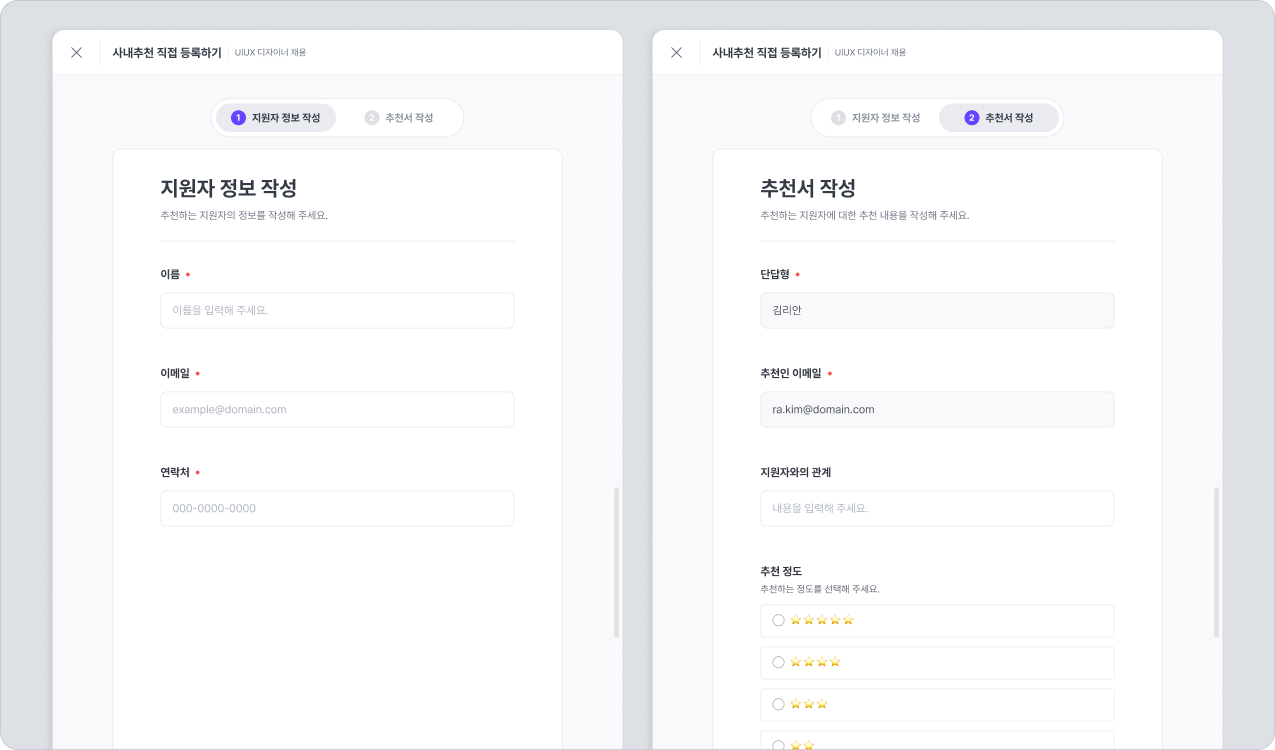Image resolution: width=1275 pixels, height=750 pixels.
Task: Click the 지원자와의 관계 label
Action: click(x=796, y=472)
